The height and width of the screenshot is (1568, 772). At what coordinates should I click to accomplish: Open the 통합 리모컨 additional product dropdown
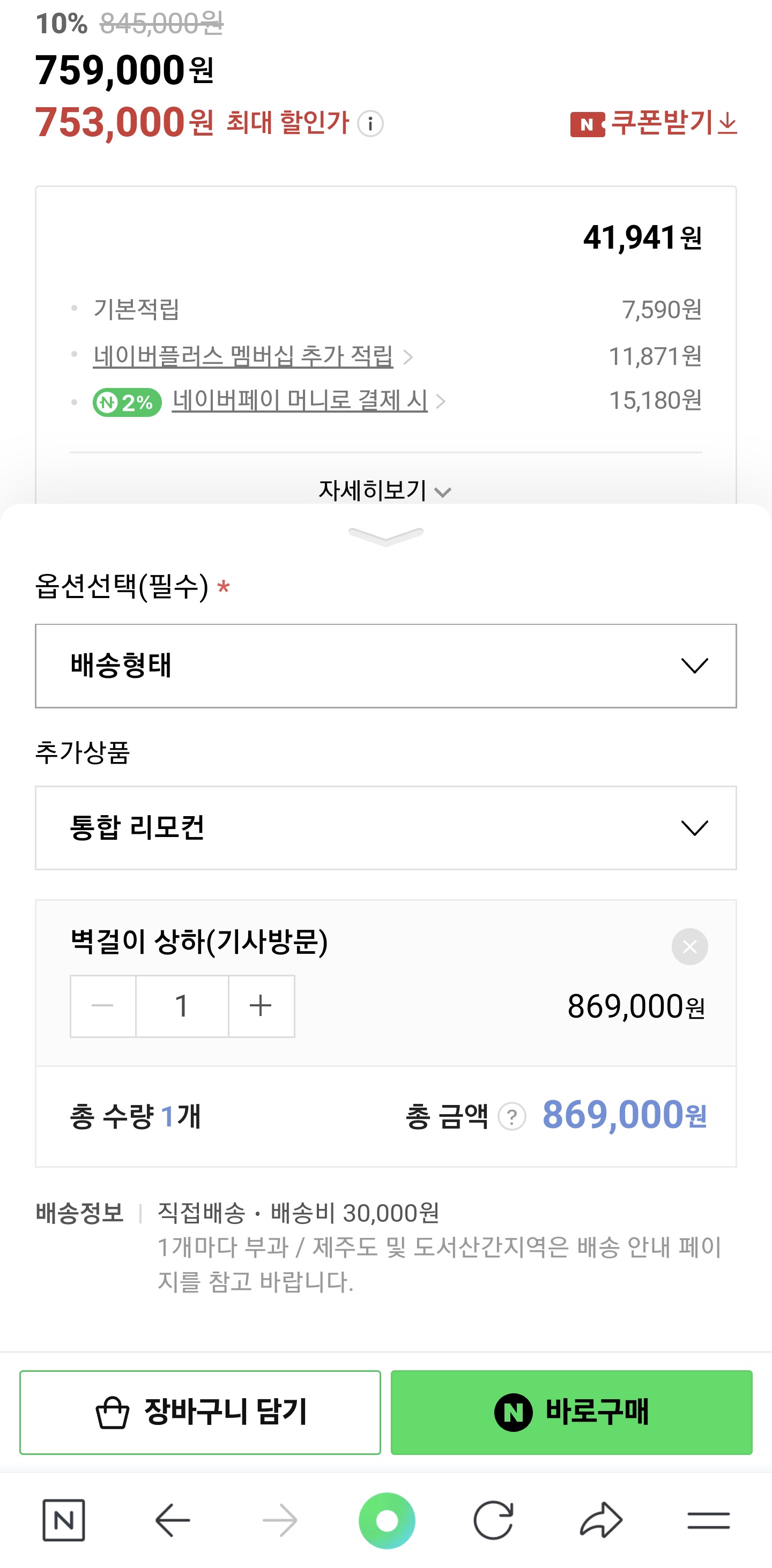coord(385,828)
